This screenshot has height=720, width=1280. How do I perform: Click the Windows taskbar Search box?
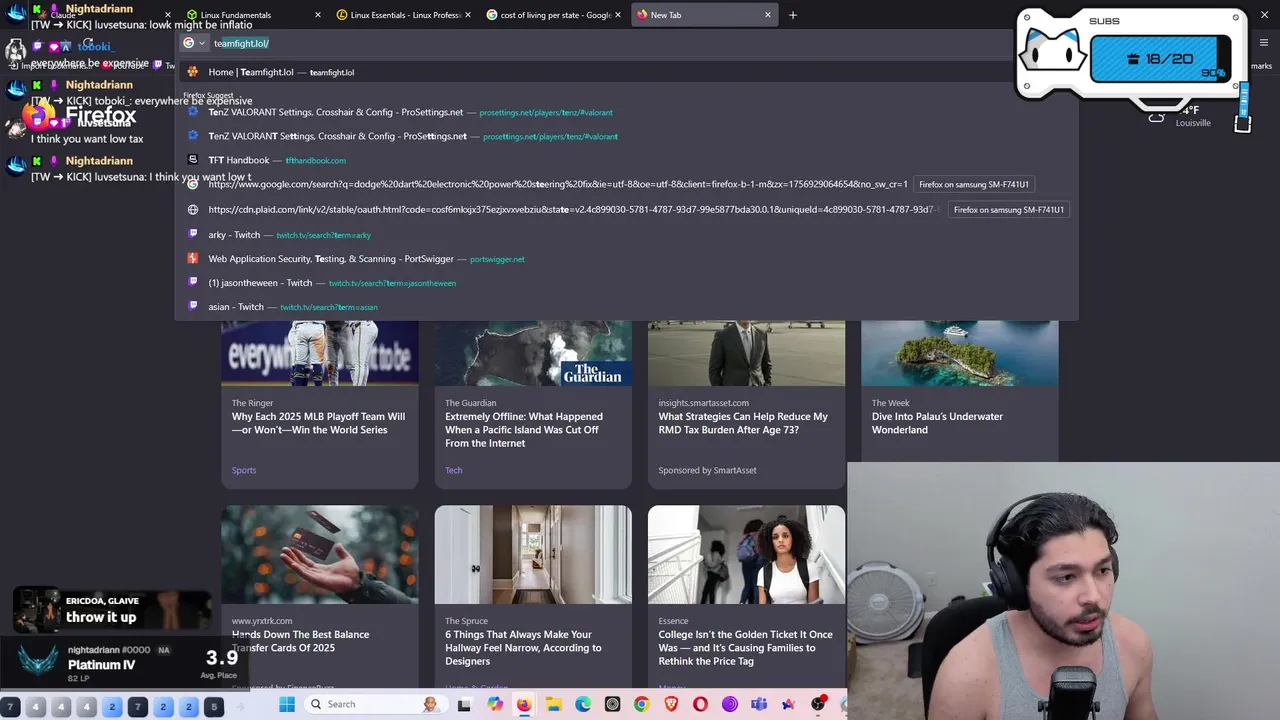point(377,704)
